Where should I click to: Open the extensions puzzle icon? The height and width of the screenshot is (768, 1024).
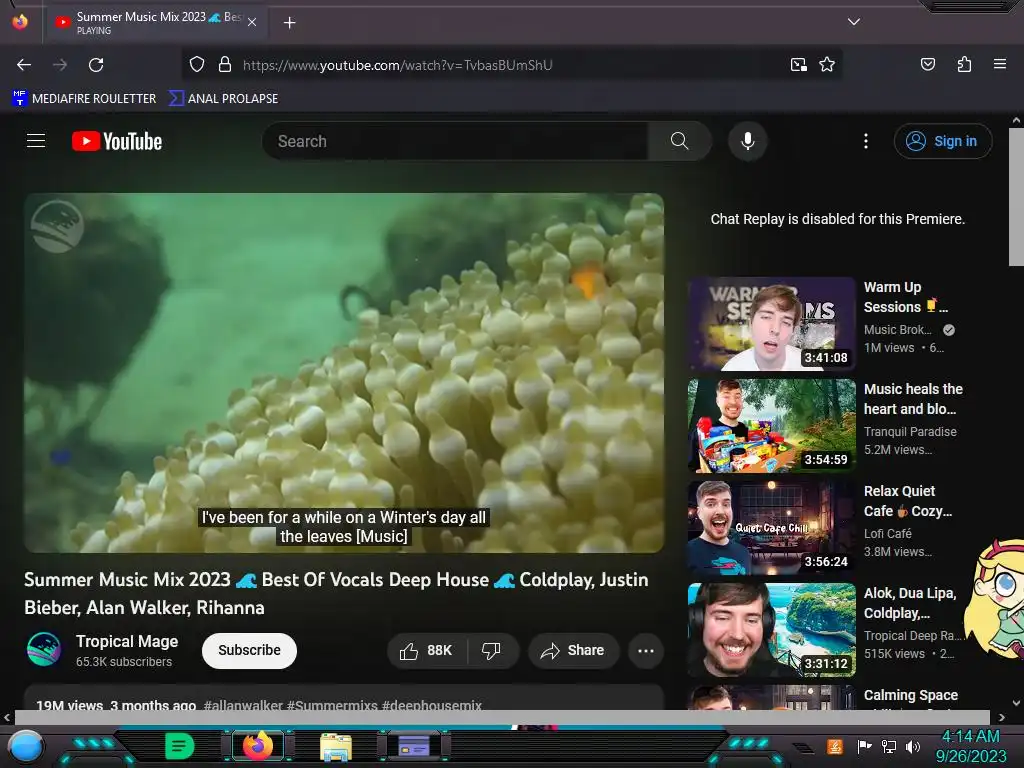click(964, 65)
